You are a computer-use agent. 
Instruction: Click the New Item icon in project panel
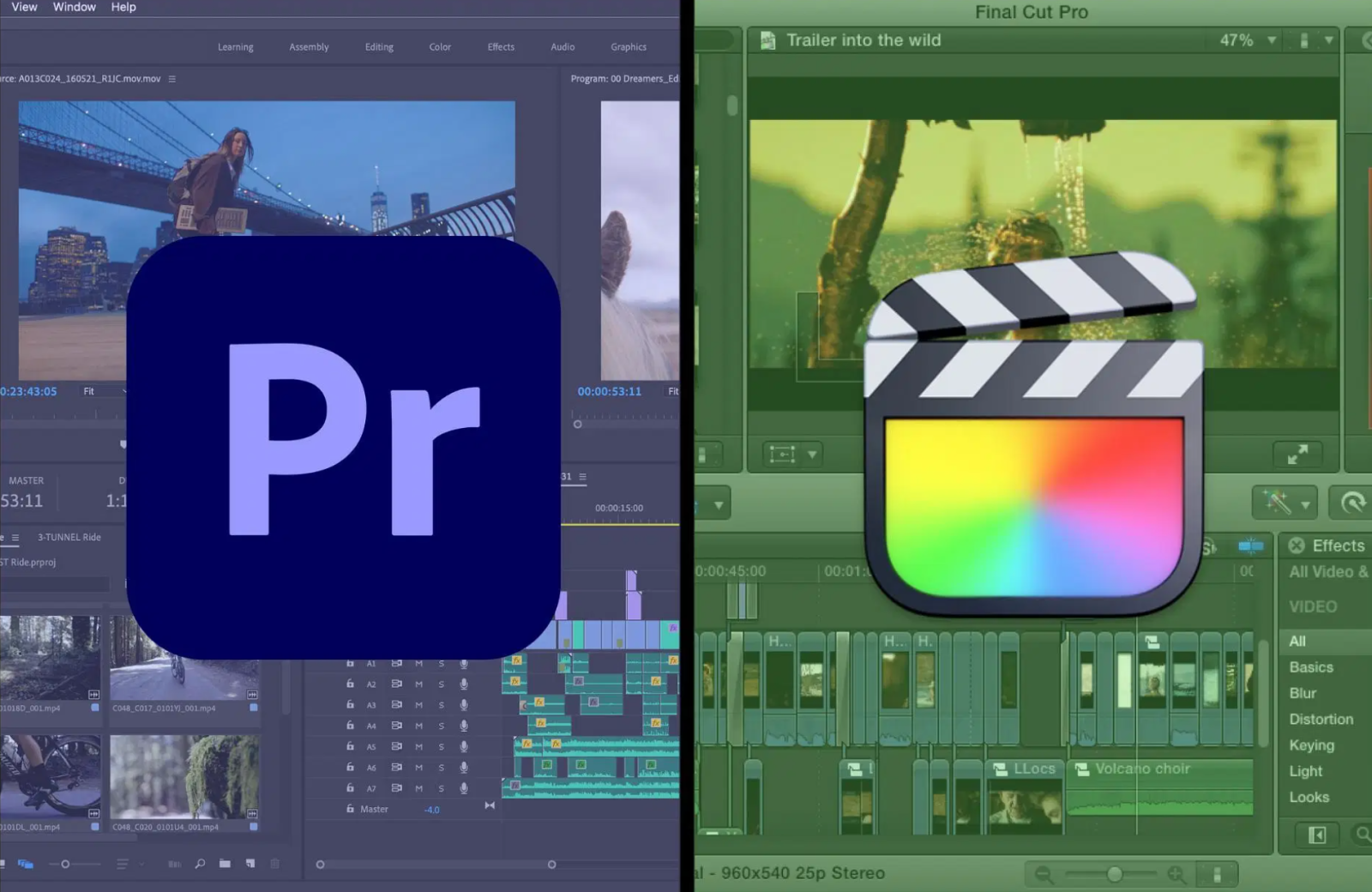pos(250,864)
